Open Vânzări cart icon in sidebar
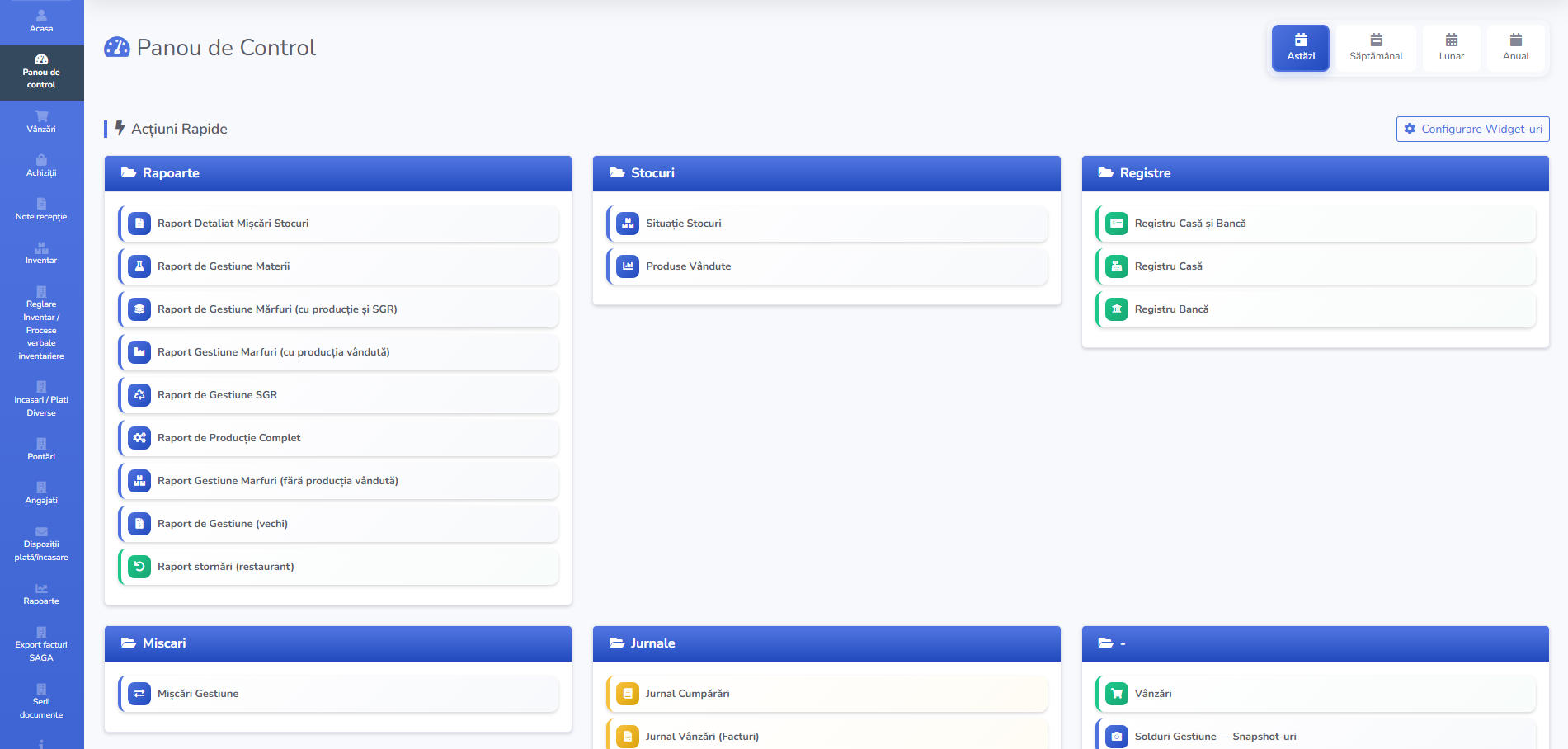The height and width of the screenshot is (749, 1568). click(41, 115)
